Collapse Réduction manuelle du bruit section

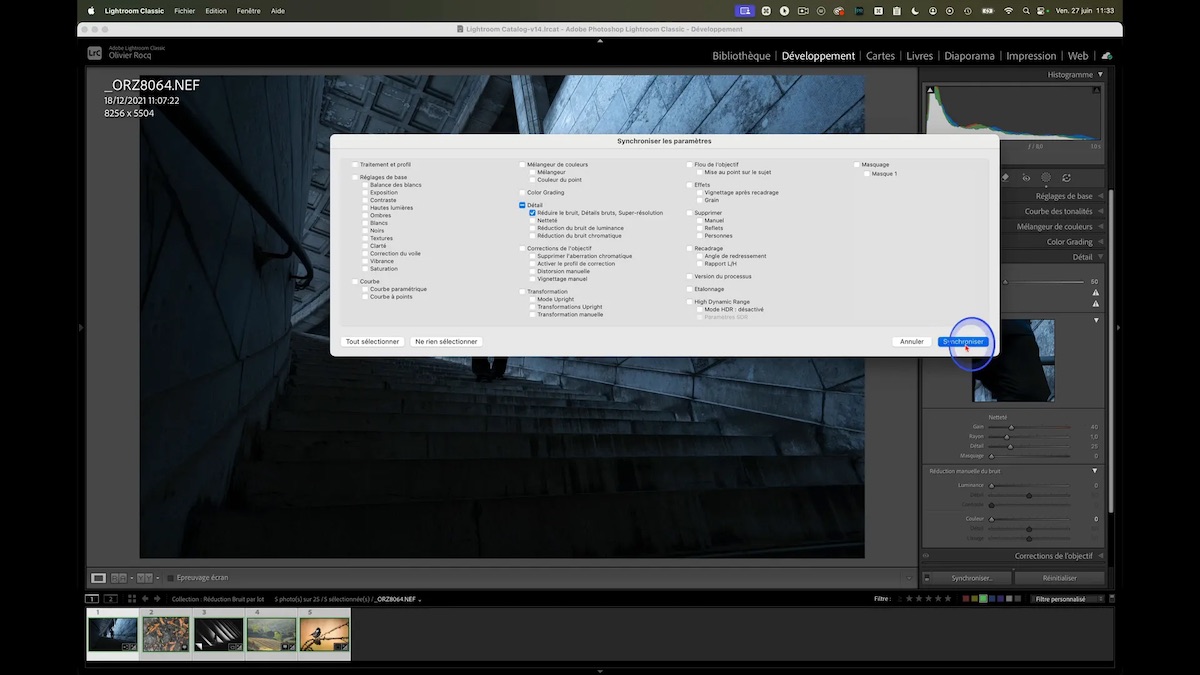(x=1095, y=470)
